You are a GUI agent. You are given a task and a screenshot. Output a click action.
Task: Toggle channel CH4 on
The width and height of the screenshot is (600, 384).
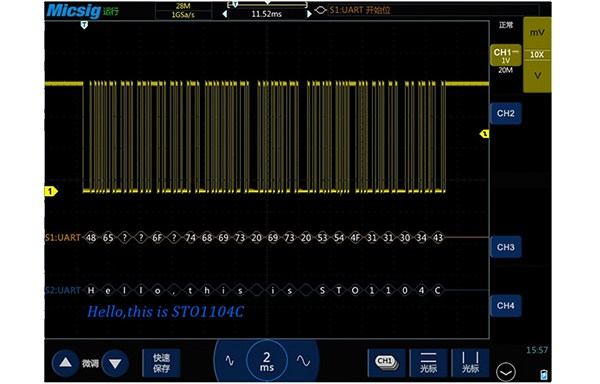505,306
